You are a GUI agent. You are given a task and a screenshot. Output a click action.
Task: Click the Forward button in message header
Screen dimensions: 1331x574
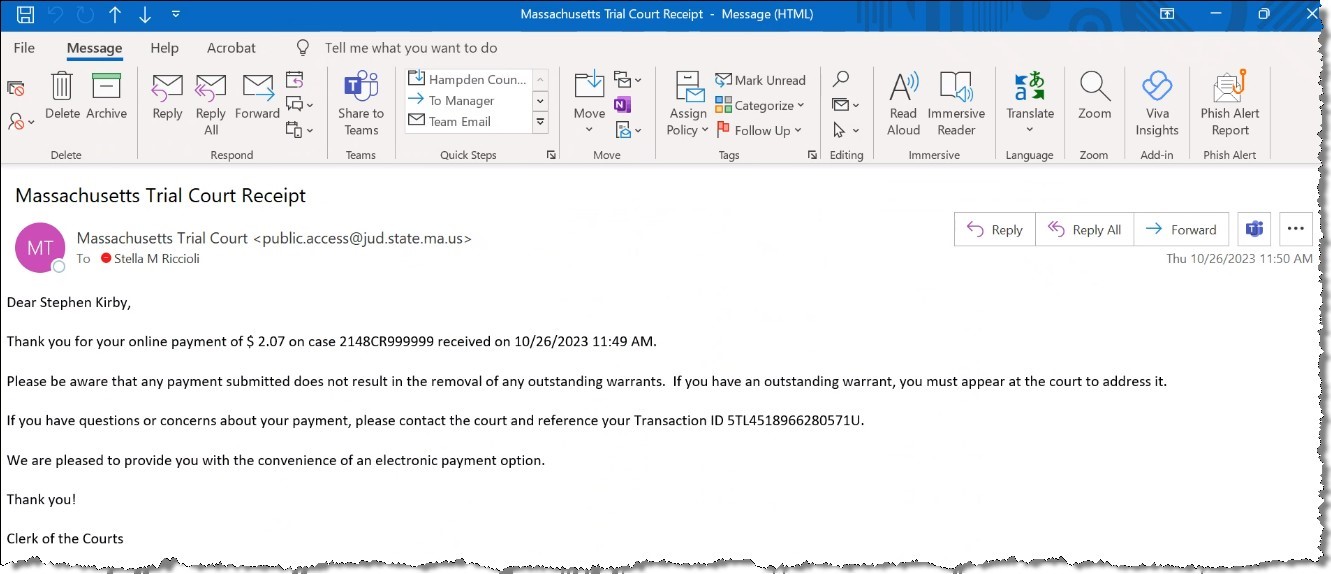1181,229
